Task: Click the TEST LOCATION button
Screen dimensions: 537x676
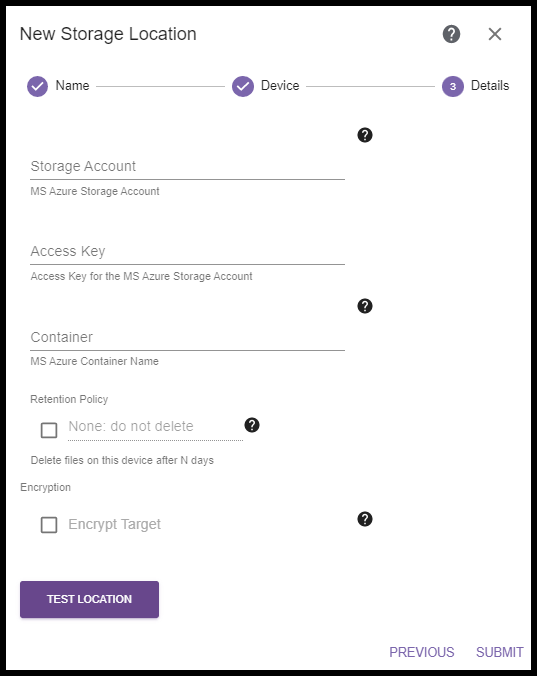Action: click(x=89, y=599)
